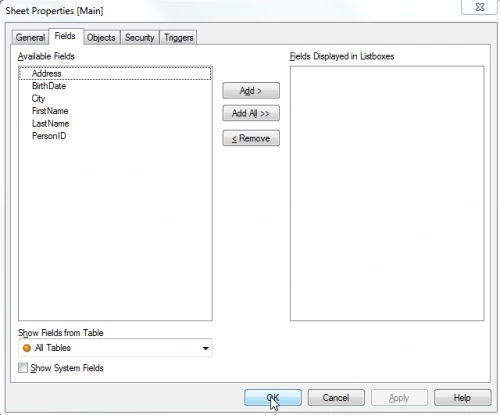Viewport: 500px width, 415px height.
Task: Open the Objects tab
Action: pyautogui.click(x=101, y=37)
